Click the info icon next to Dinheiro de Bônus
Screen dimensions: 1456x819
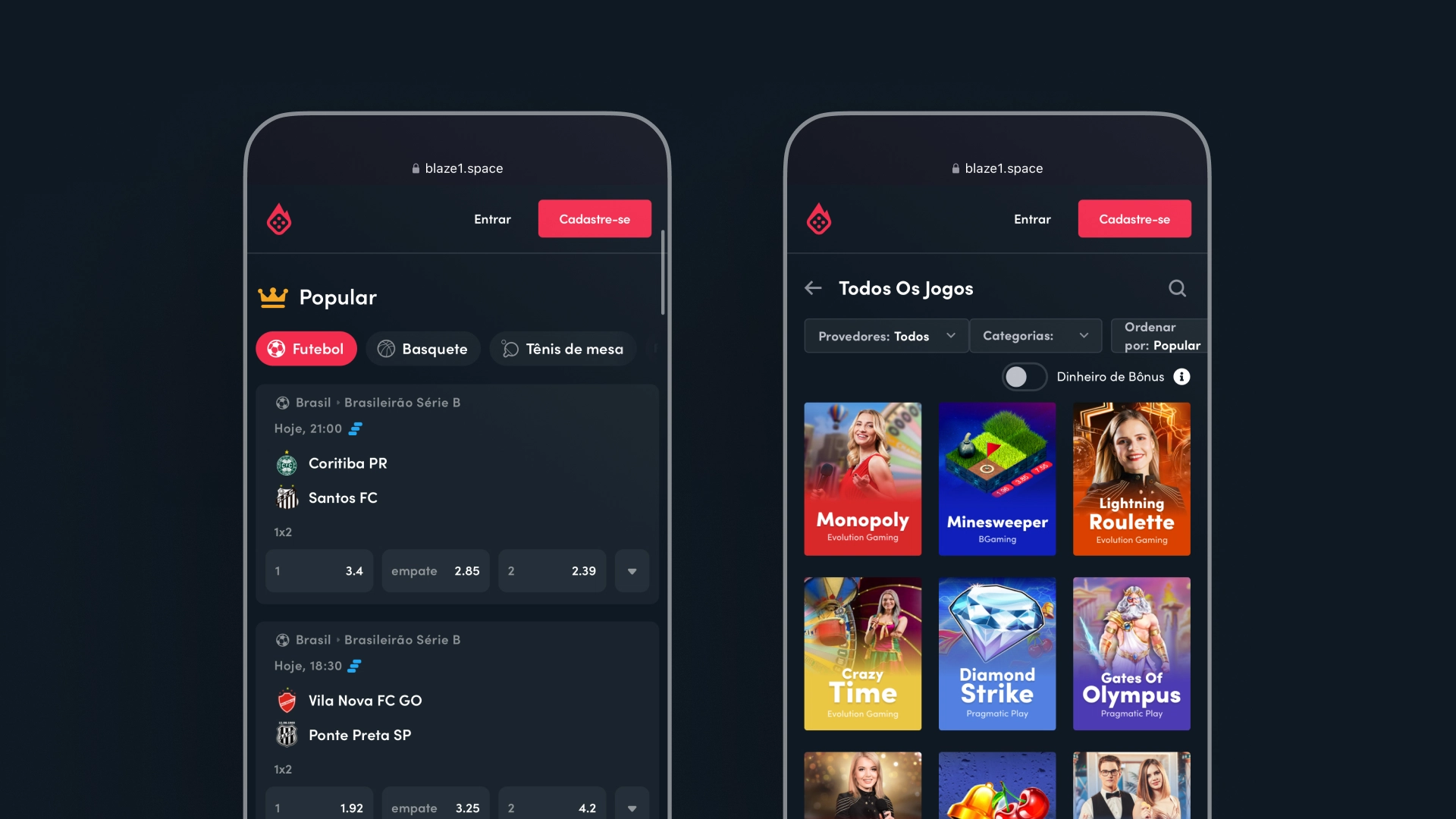[1181, 377]
